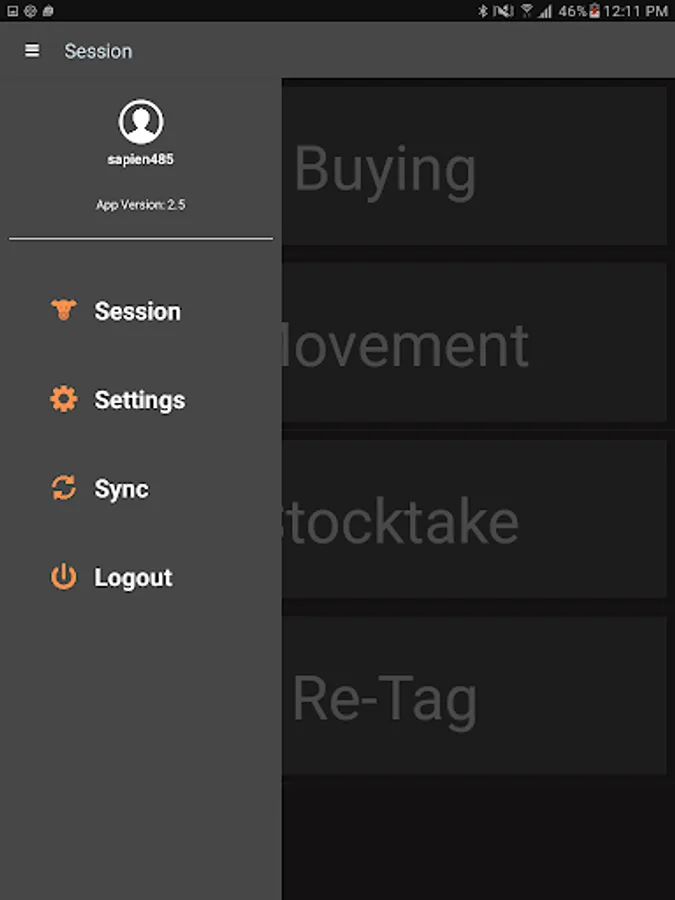Select the Stocktake session tile

(474, 519)
